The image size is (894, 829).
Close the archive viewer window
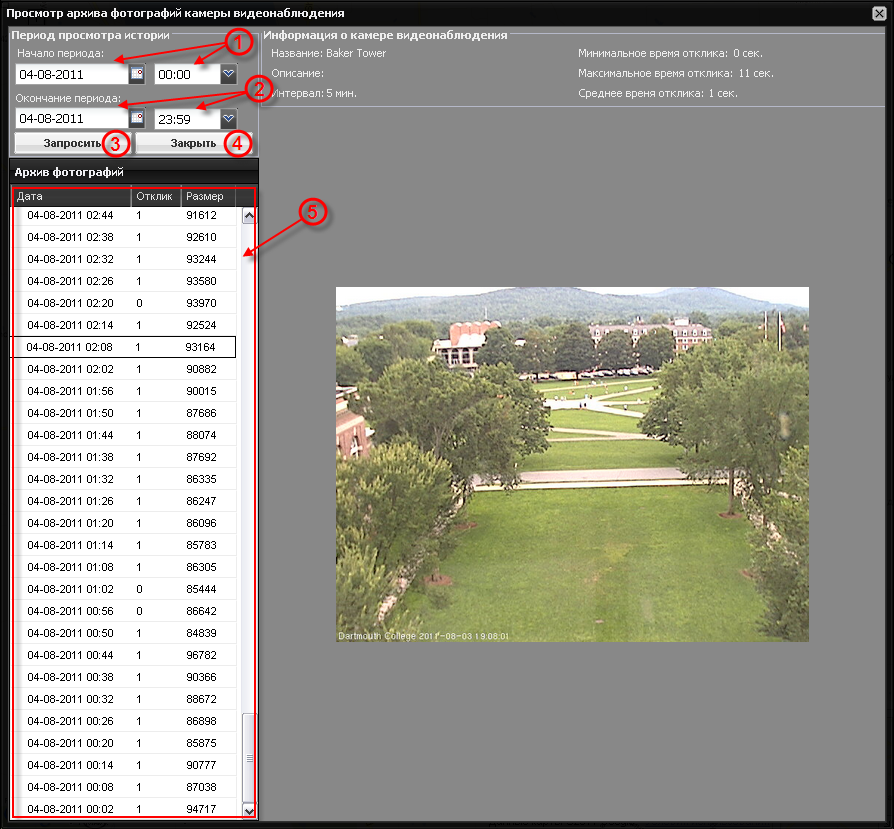click(880, 13)
